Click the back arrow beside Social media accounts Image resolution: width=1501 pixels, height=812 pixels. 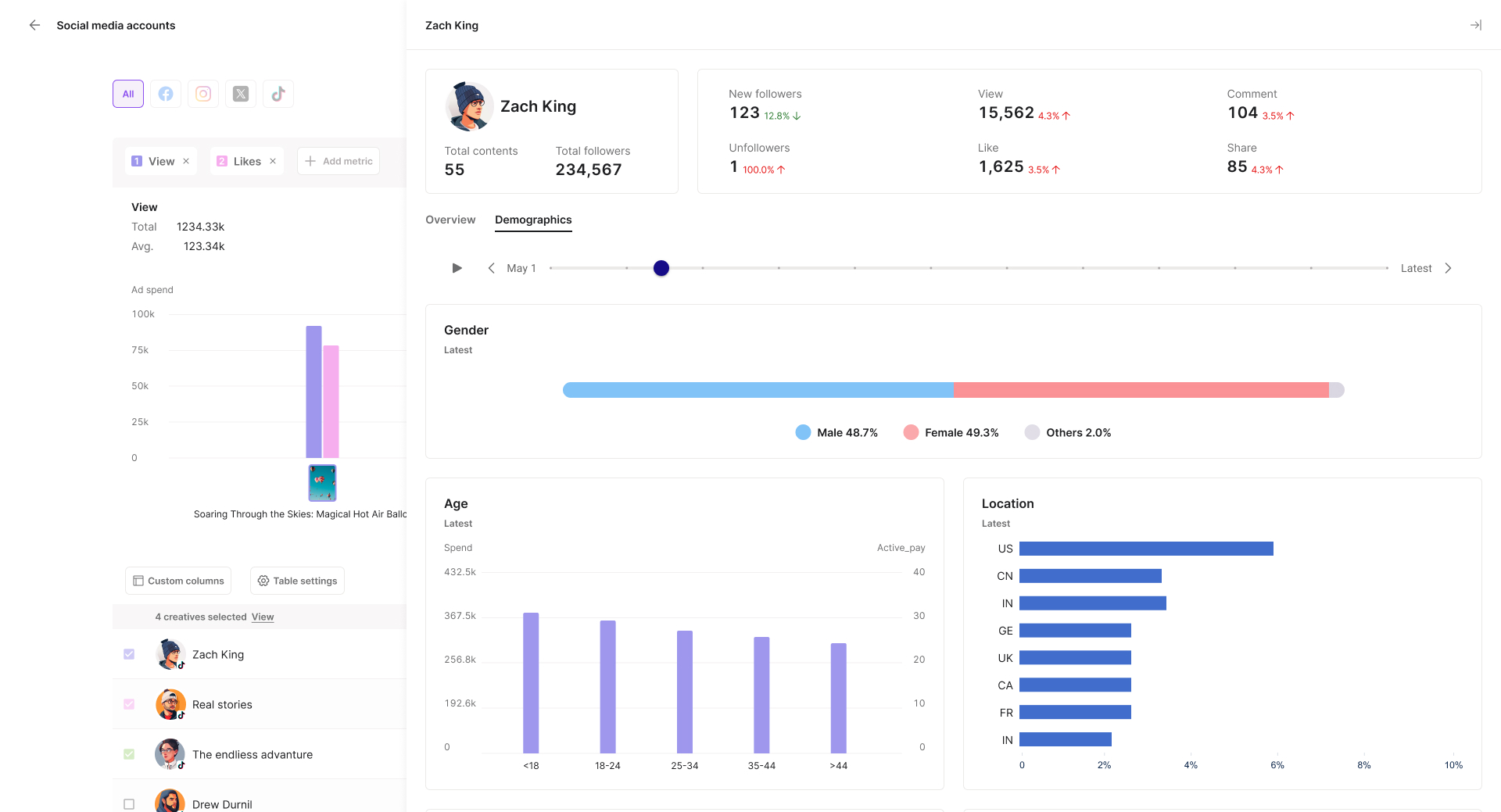34,25
